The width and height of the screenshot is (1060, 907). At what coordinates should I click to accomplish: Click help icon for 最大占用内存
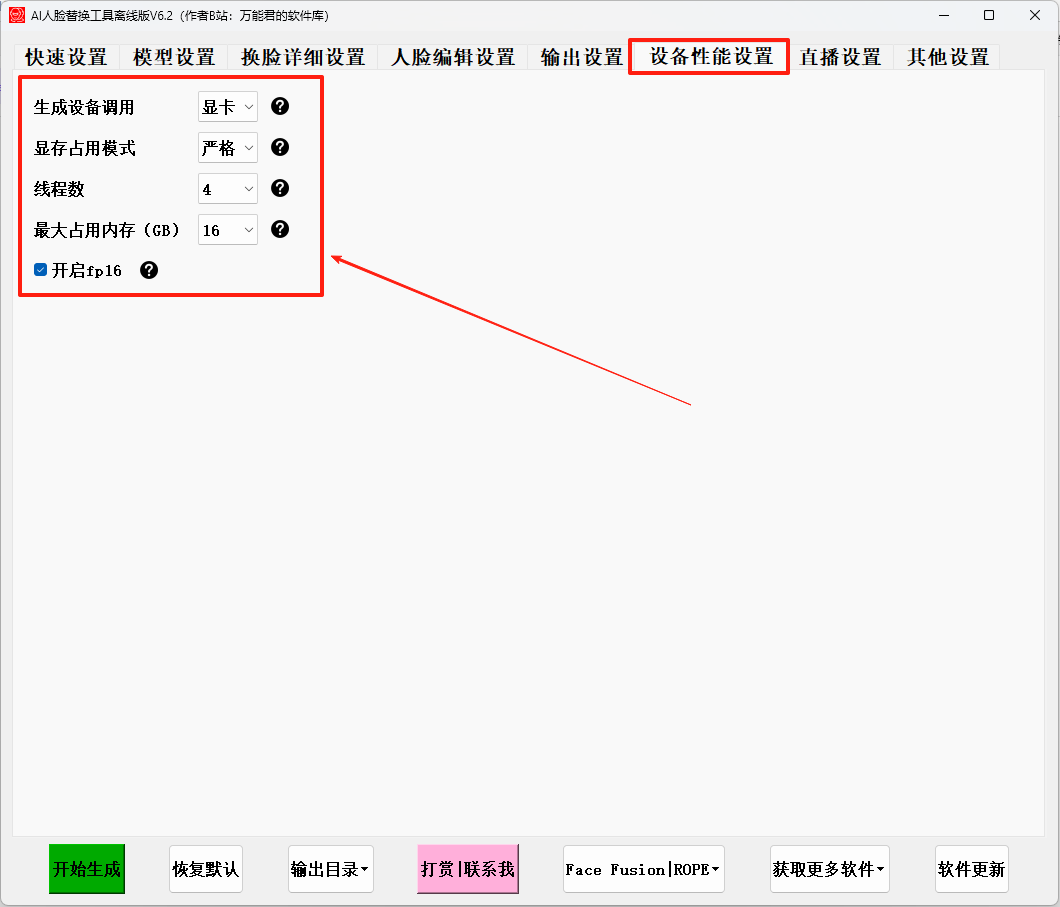(x=280, y=229)
